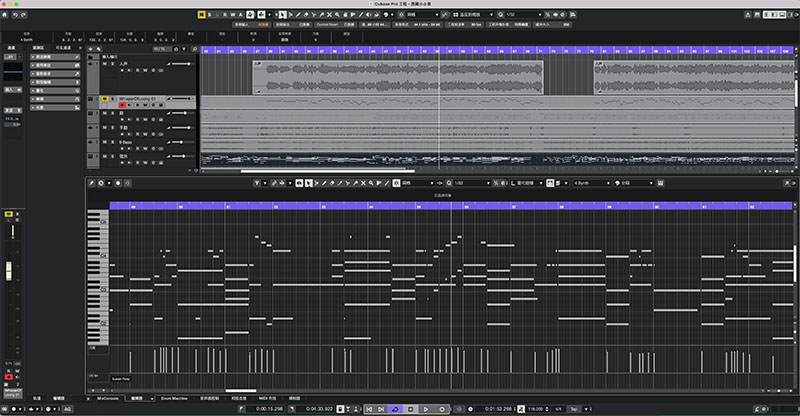Open the 1/32 quantize dropdown in Key Editor

[471, 183]
